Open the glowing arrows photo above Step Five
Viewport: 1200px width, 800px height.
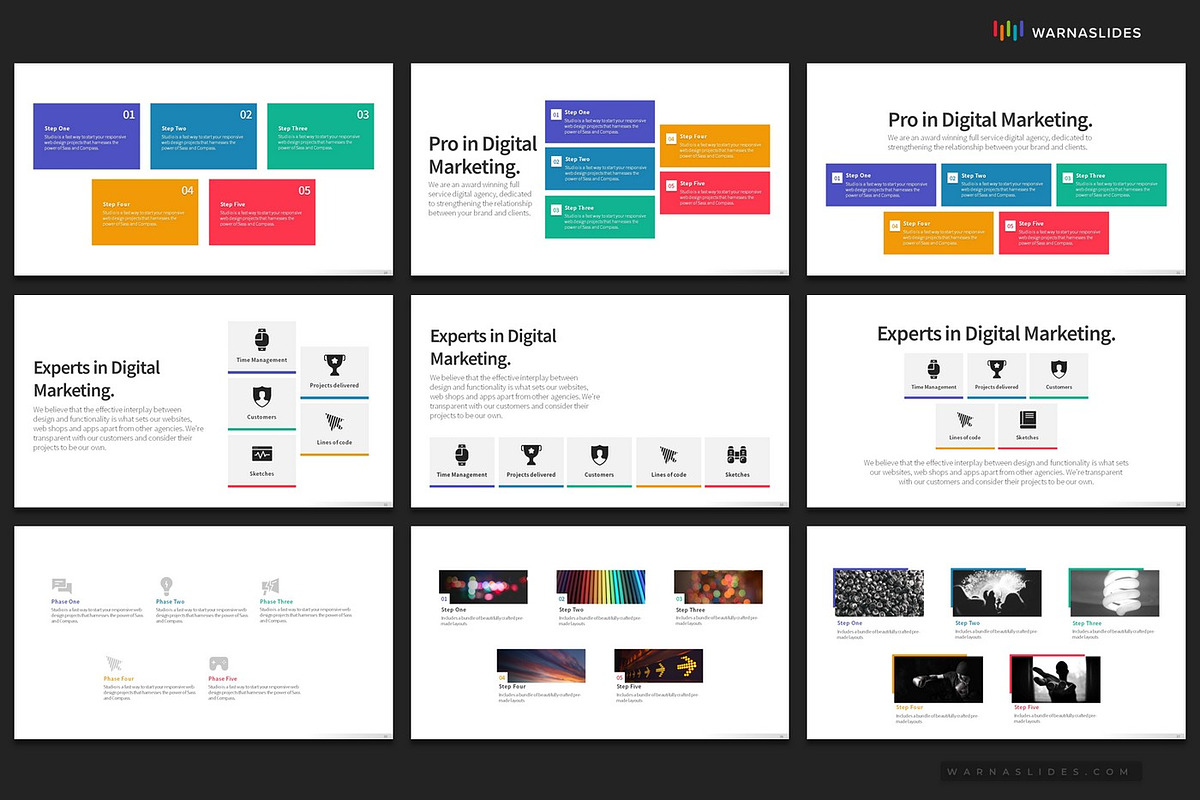tap(658, 665)
